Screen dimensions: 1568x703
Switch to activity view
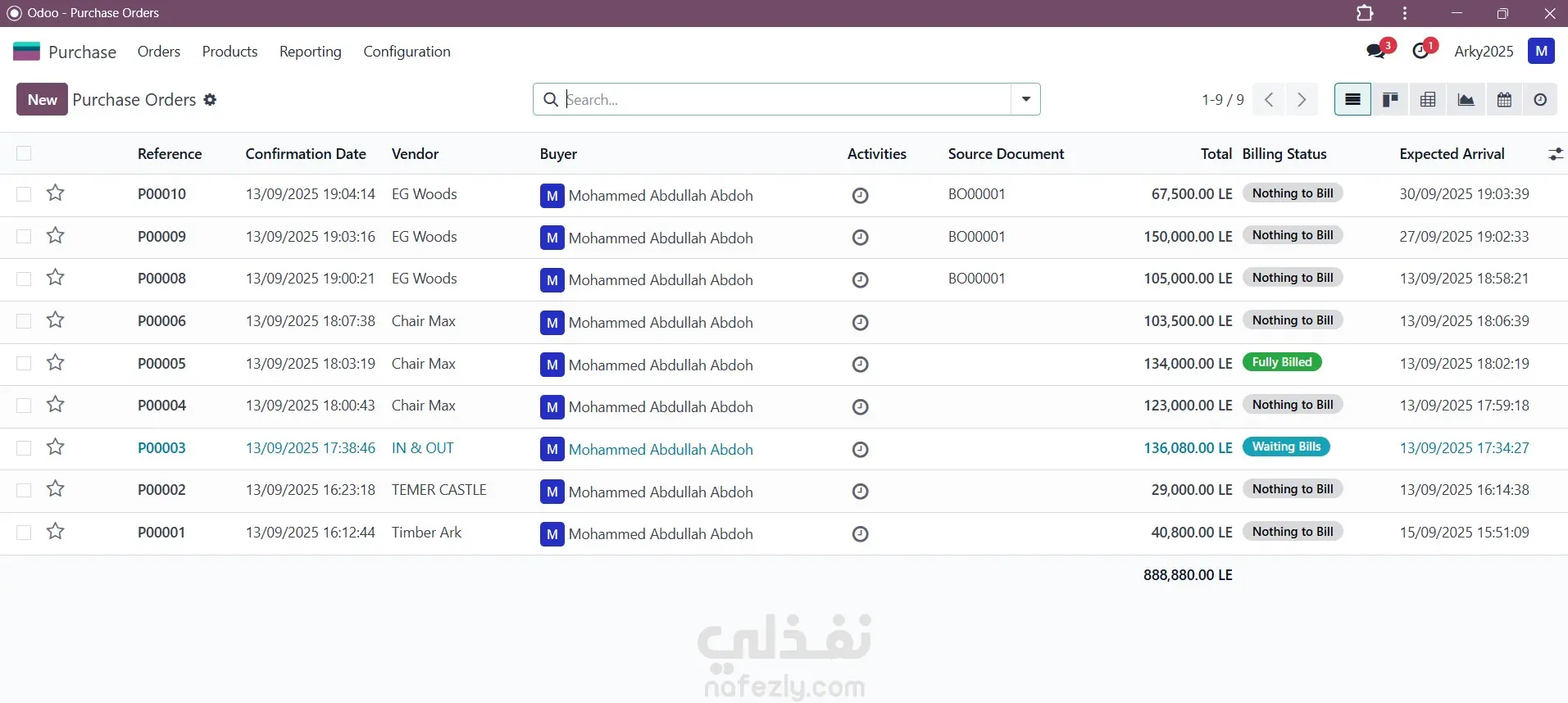[x=1540, y=100]
